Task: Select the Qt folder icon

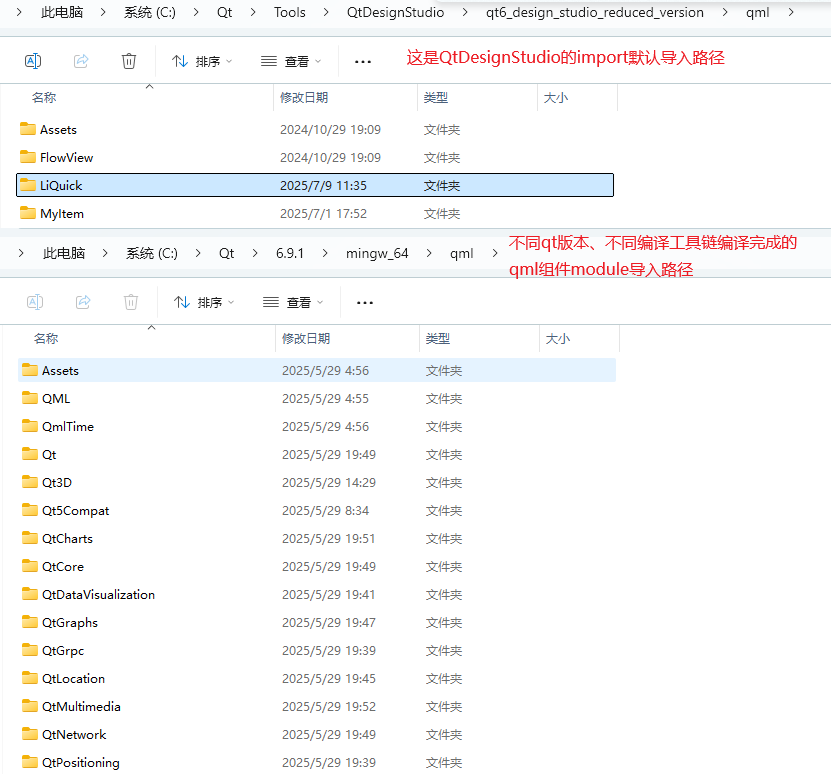Action: [x=30, y=454]
